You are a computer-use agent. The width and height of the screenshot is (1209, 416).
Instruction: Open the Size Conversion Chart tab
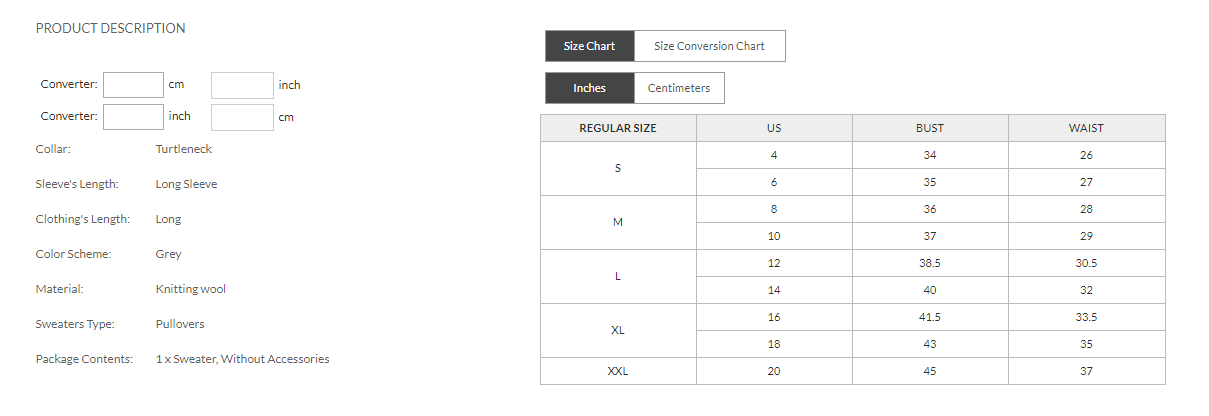(709, 46)
